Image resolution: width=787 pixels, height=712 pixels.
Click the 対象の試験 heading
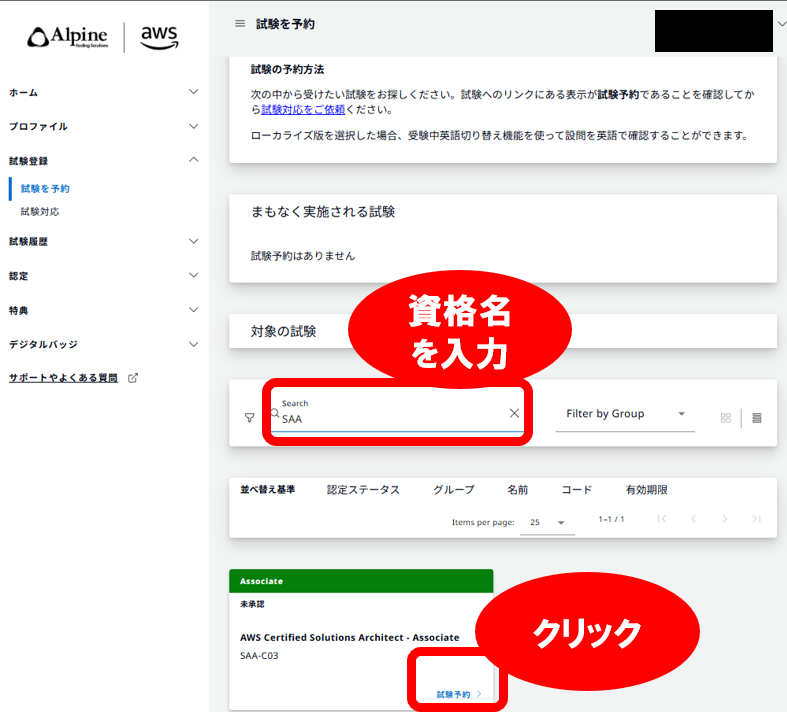283,331
